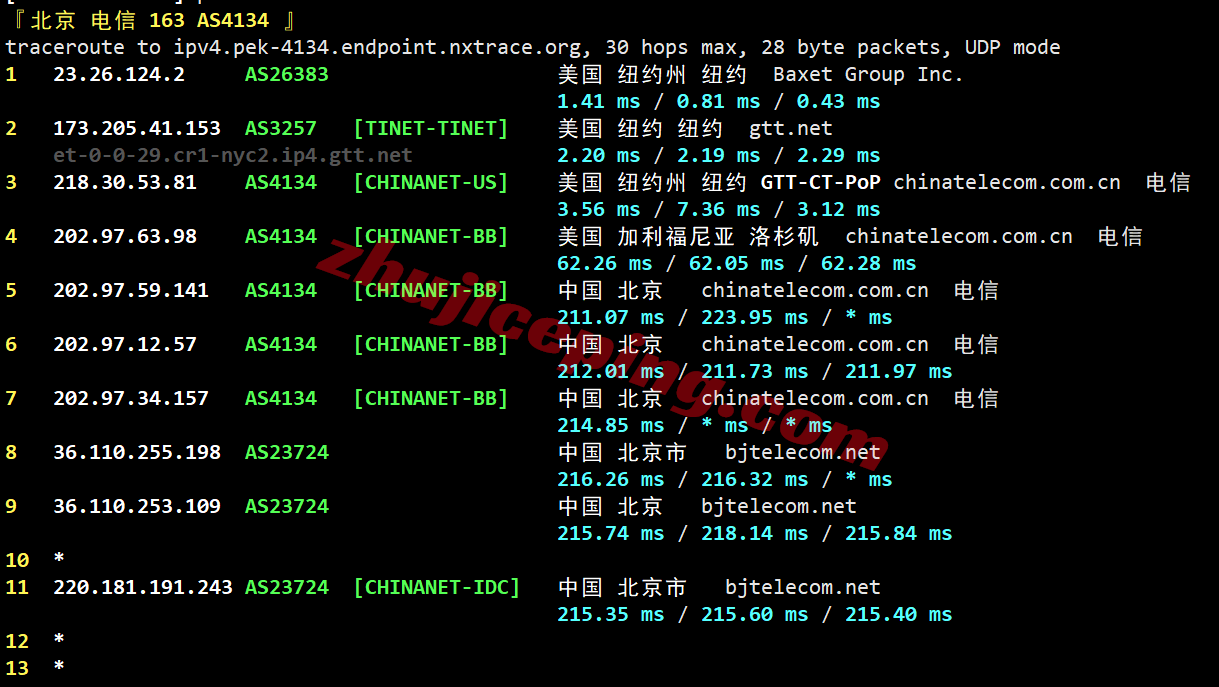The height and width of the screenshot is (687, 1219).
Task: Click IP address 173.205.41.153
Action: click(137, 128)
